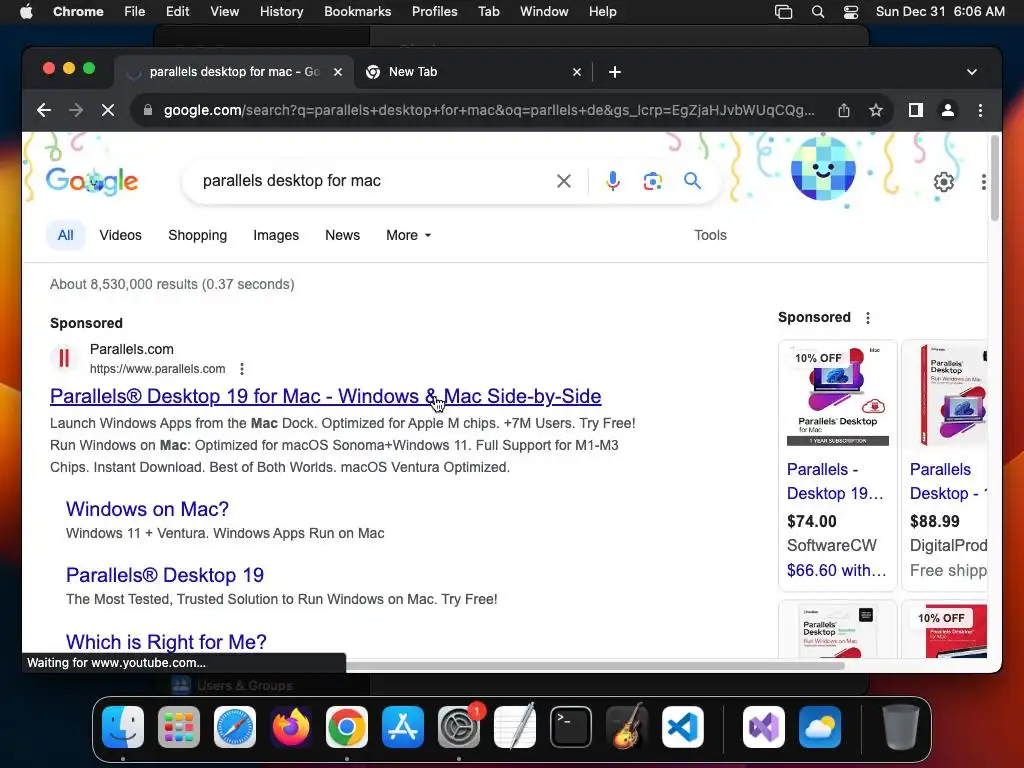Click the vertical page scrollbar
The width and height of the screenshot is (1024, 768).
(995, 179)
